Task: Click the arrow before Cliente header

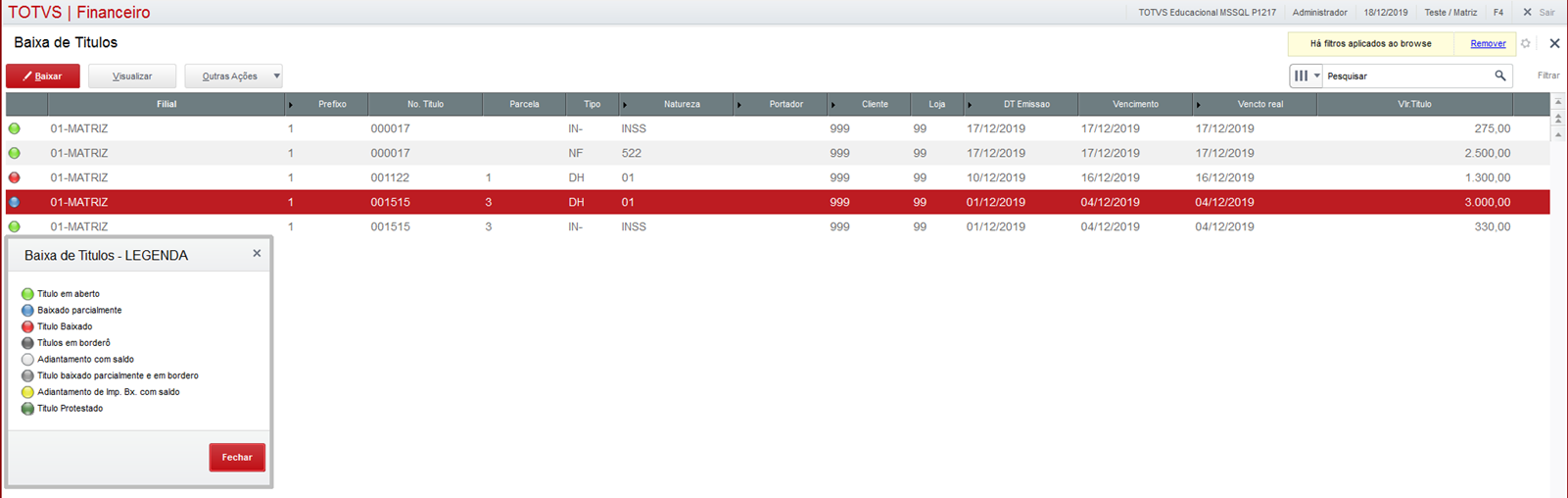Action: [833, 105]
